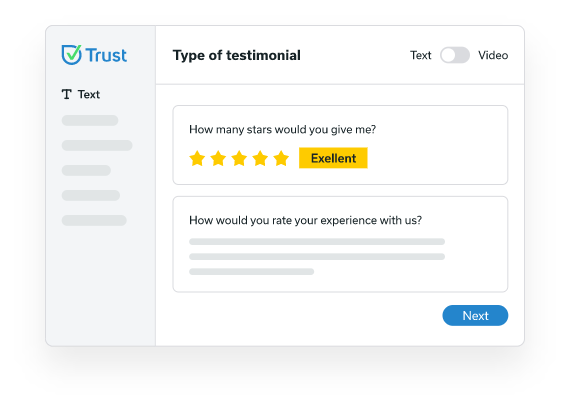Viewport: 570px width, 412px height.
Task: Select the last placeholder sidebar item
Action: coord(94,220)
